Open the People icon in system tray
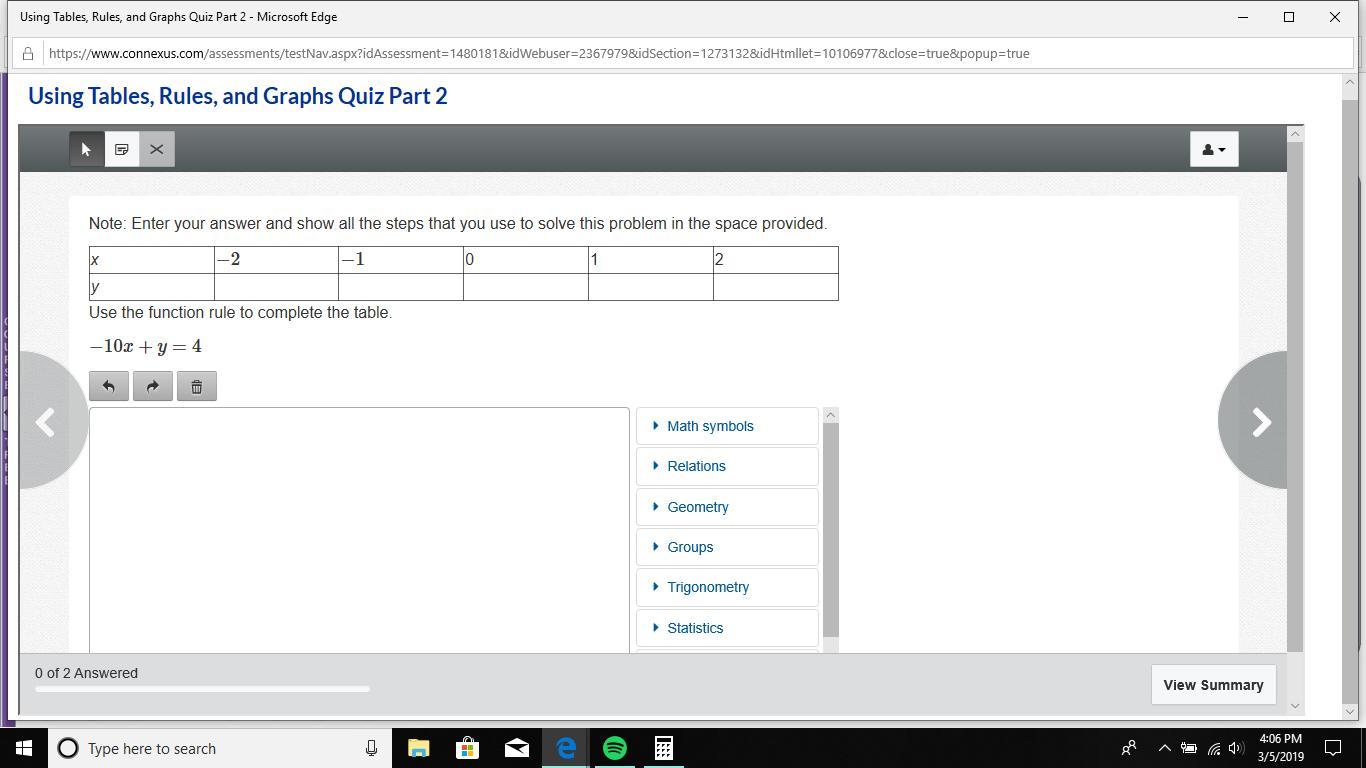Viewport: 1366px width, 768px height. [x=1129, y=748]
